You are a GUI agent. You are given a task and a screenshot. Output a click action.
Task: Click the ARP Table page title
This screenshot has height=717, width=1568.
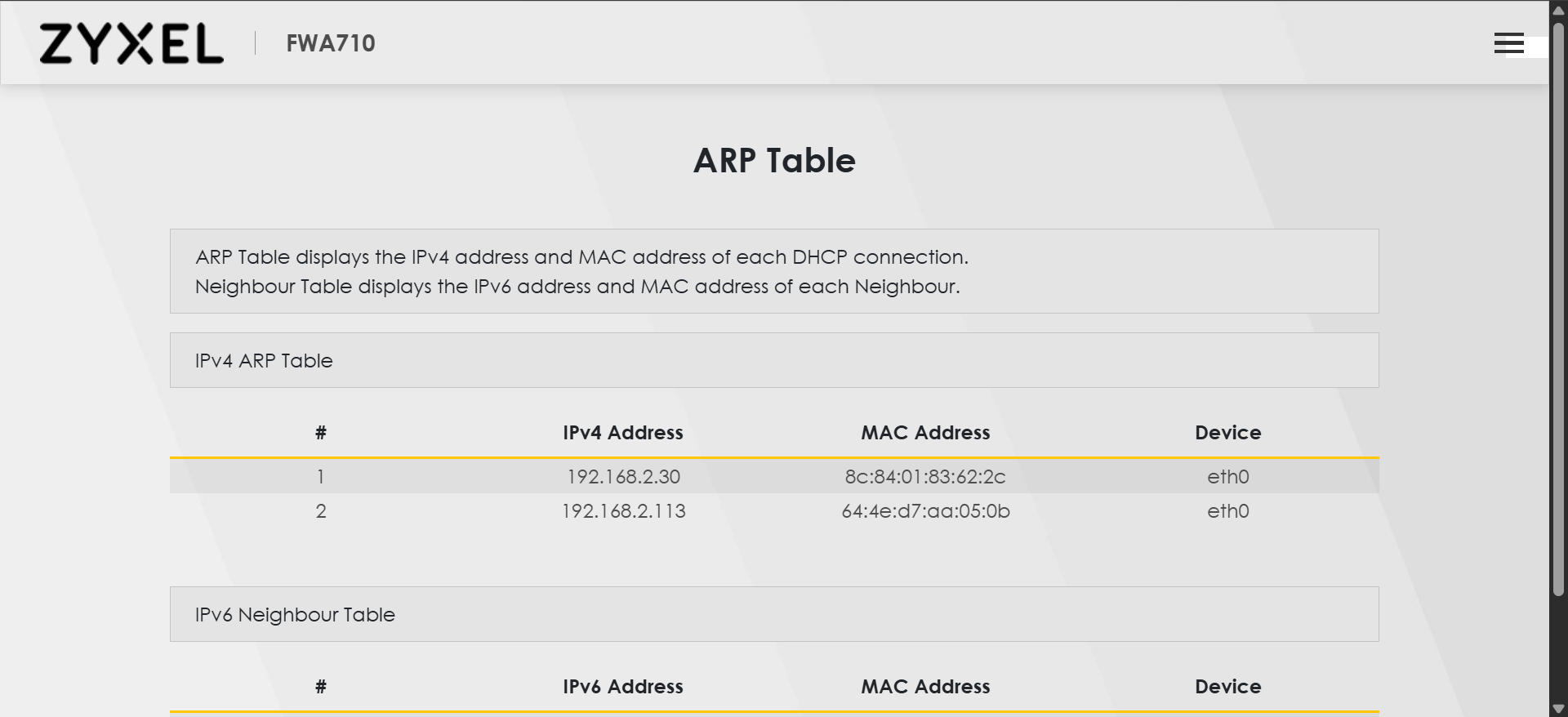coord(774,161)
